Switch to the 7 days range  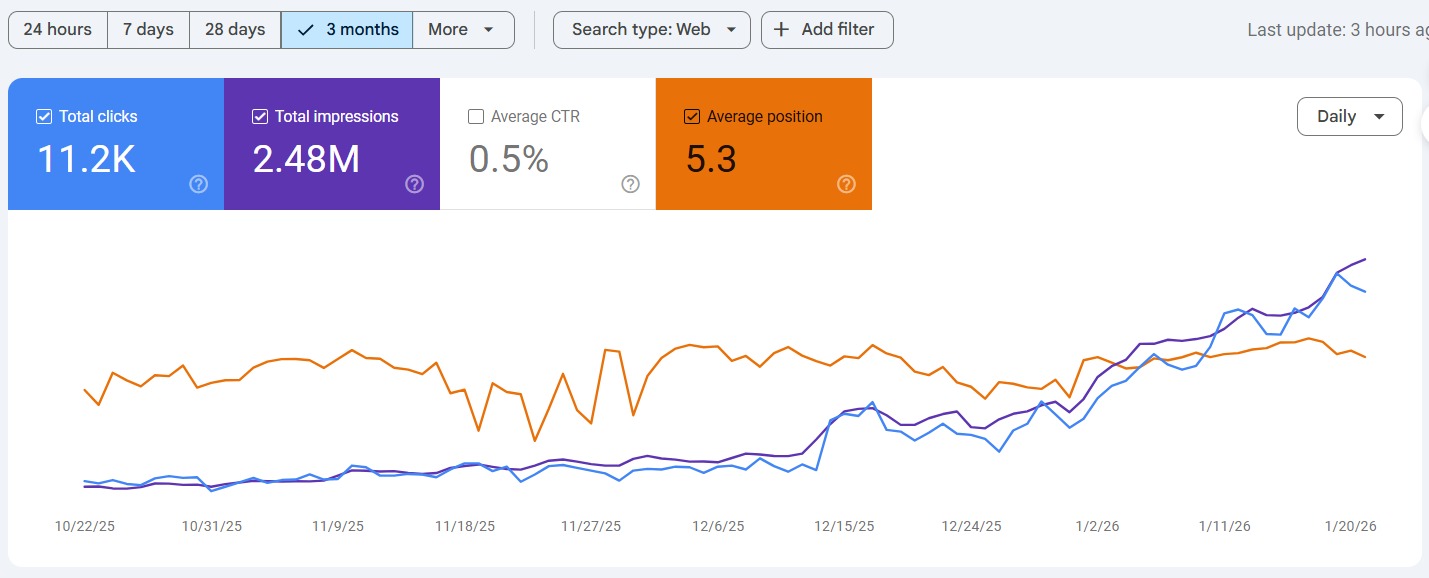click(x=148, y=30)
